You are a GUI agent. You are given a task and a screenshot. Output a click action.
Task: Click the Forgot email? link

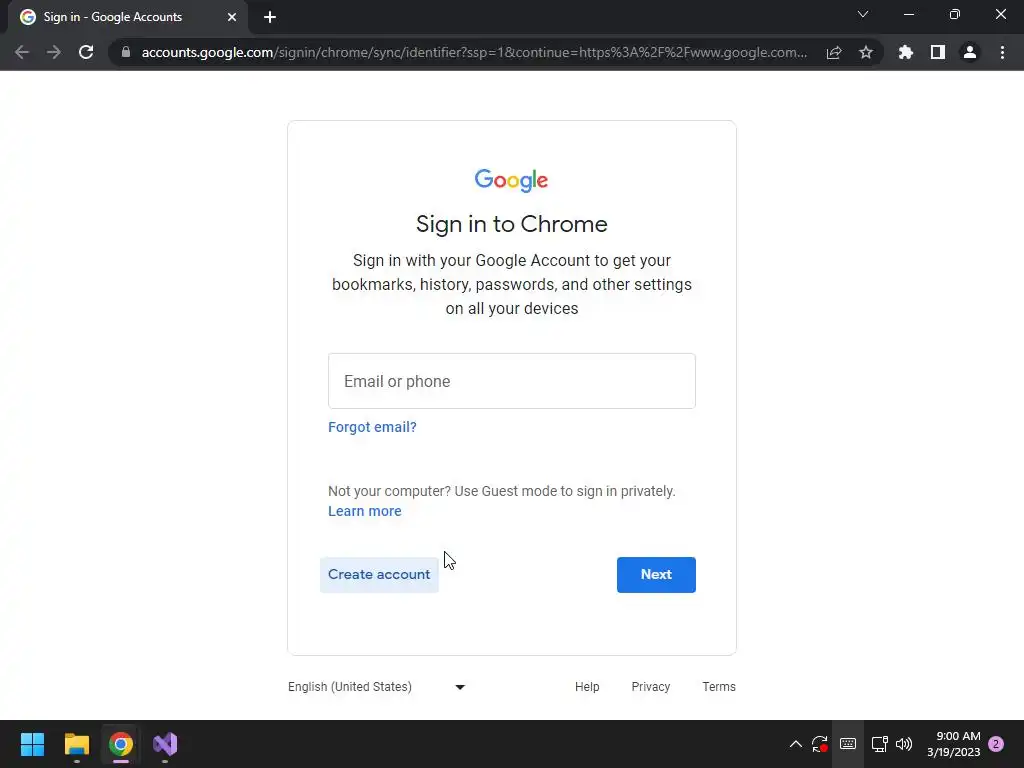click(x=372, y=427)
